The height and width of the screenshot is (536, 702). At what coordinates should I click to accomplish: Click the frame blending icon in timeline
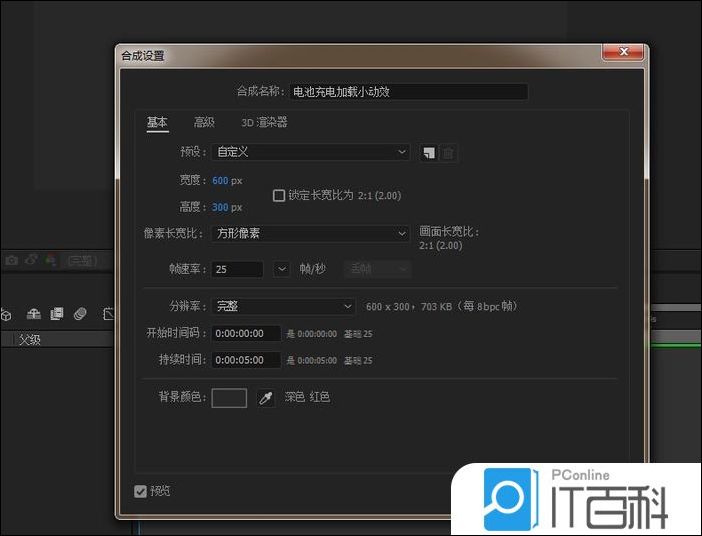click(57, 314)
